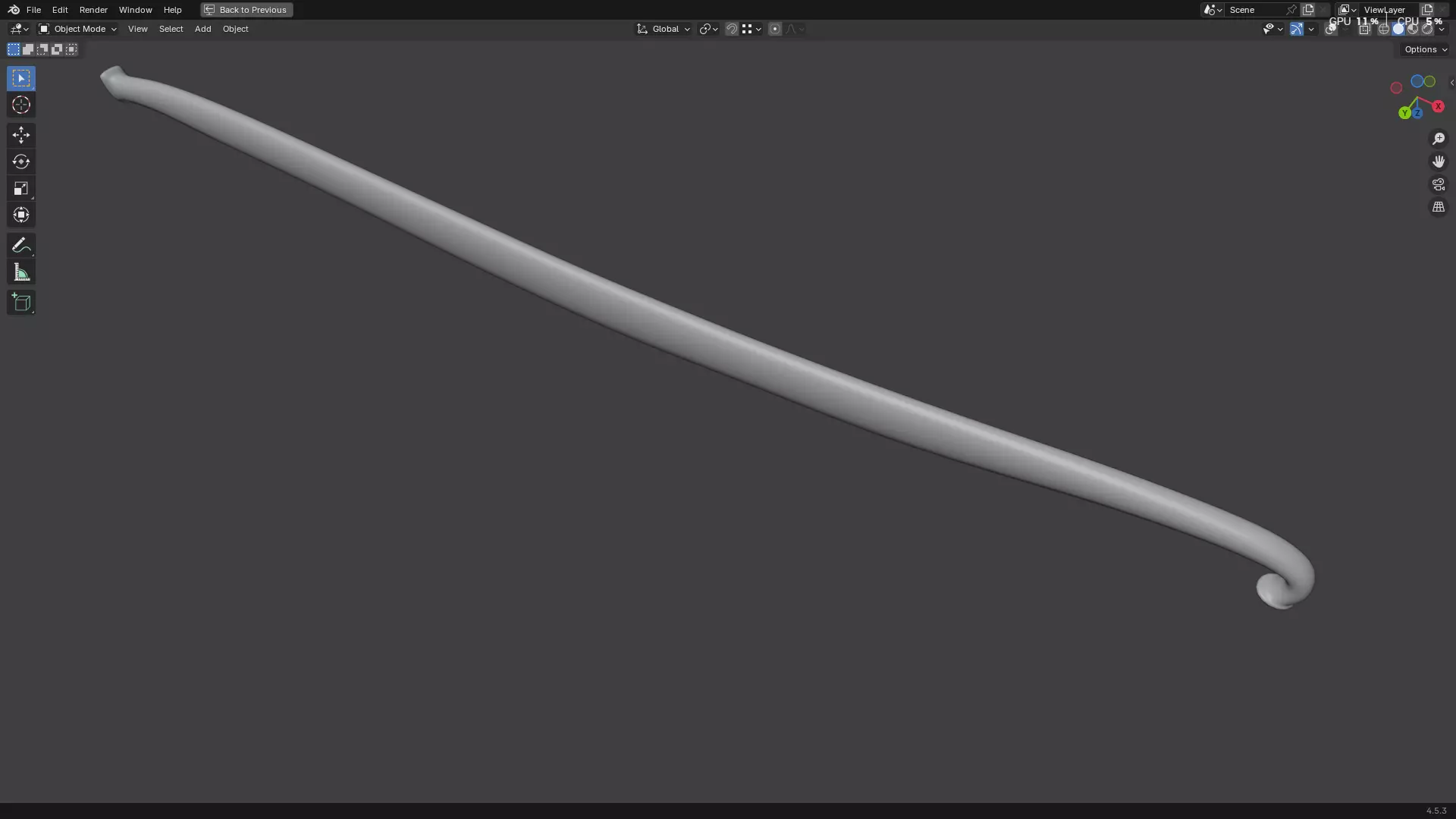Switch perspective/orthographic with grid icon
The height and width of the screenshot is (819, 1456).
[1439, 207]
